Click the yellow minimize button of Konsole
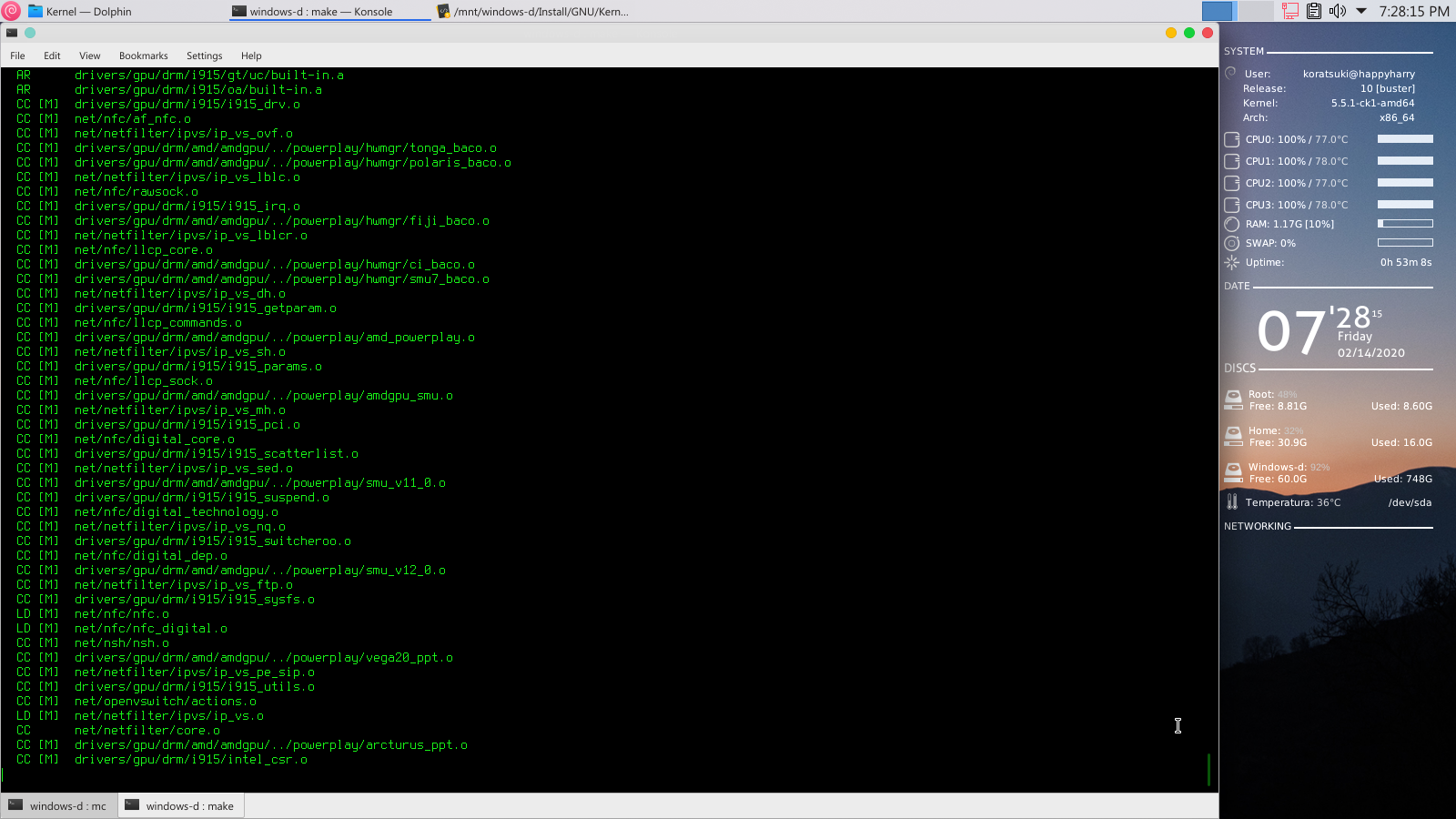 click(1171, 33)
